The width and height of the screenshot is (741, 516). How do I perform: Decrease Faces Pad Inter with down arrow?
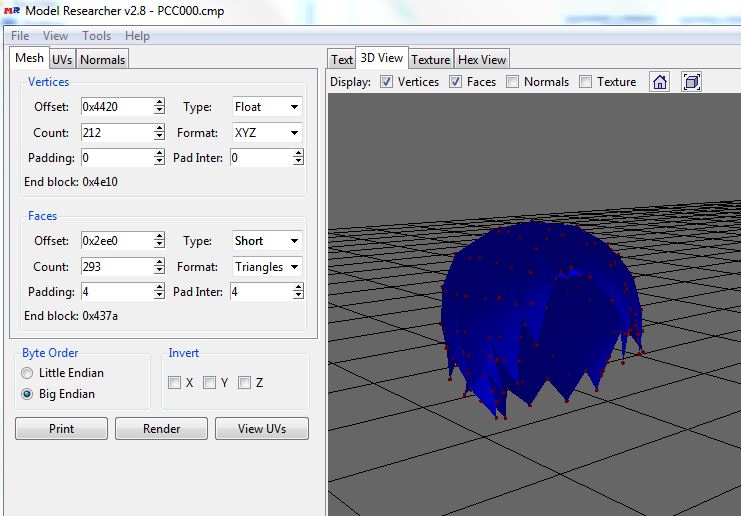pyautogui.click(x=298, y=296)
